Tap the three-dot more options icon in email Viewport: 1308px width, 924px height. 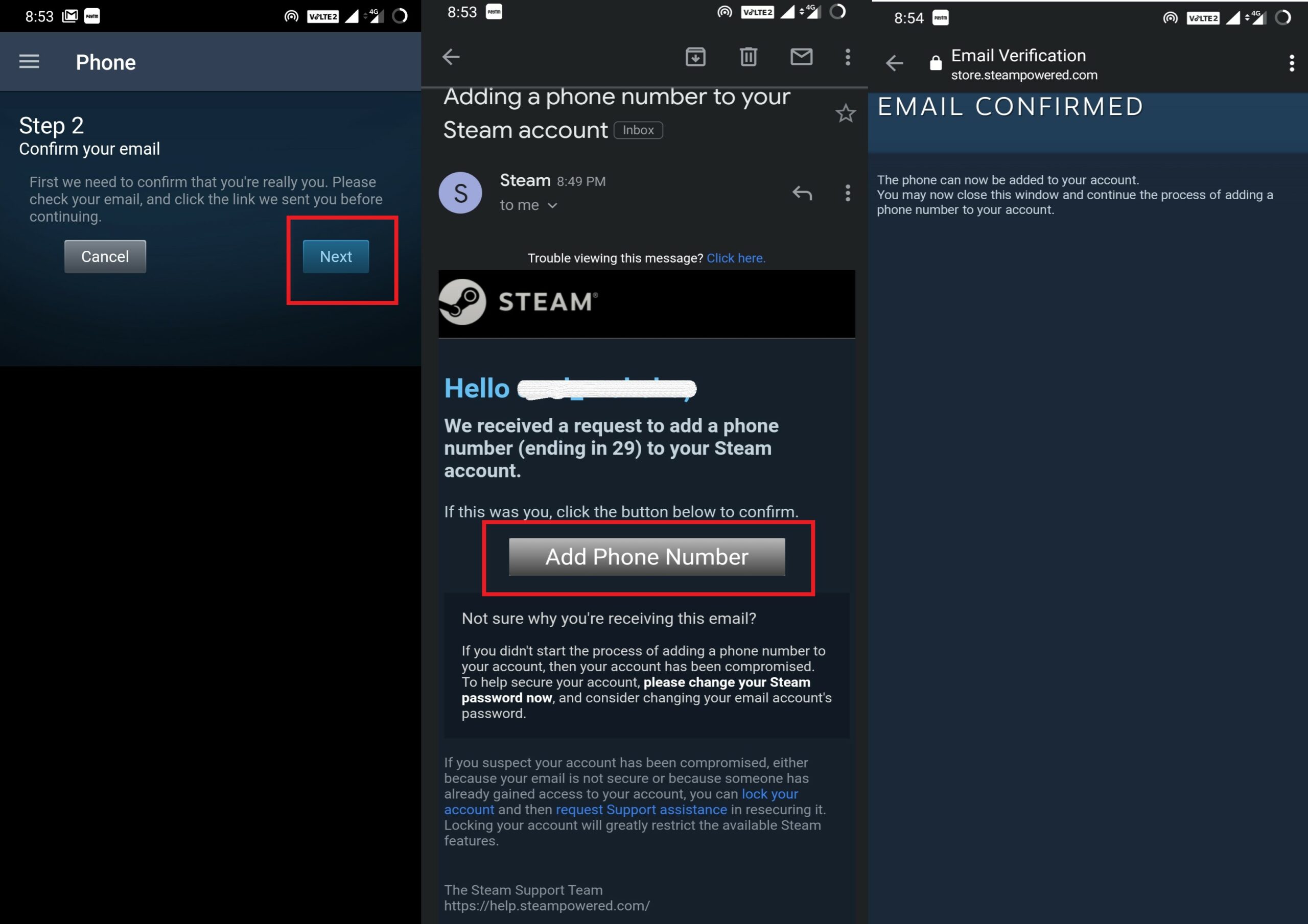847,57
